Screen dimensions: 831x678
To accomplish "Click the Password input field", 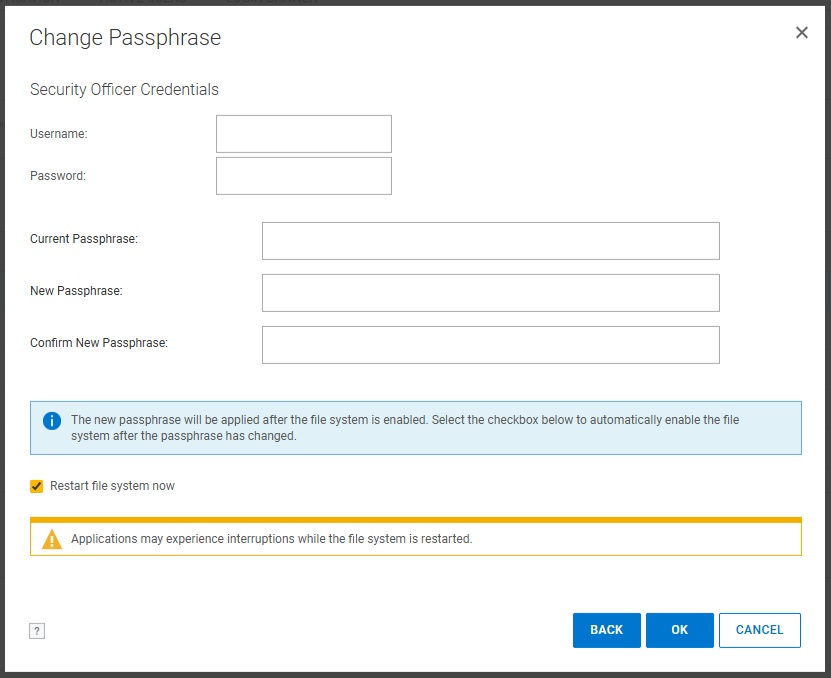I will click(303, 175).
